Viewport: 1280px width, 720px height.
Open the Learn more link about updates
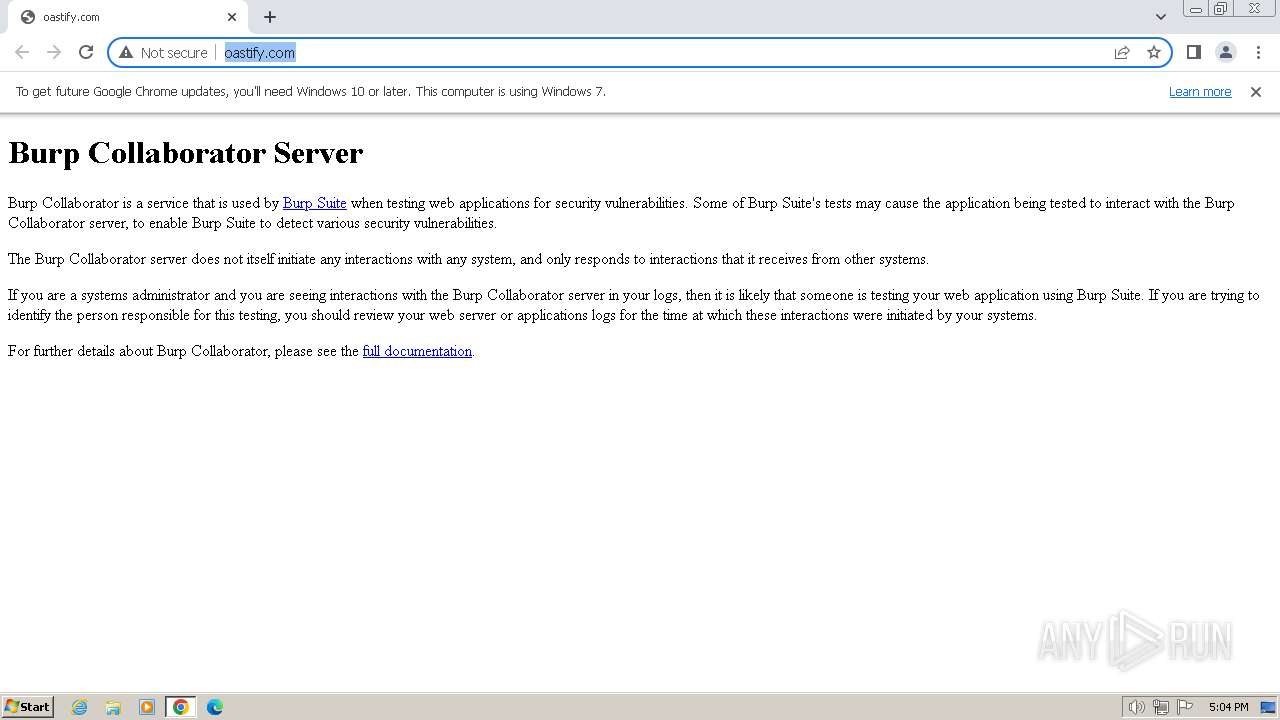tap(1200, 91)
